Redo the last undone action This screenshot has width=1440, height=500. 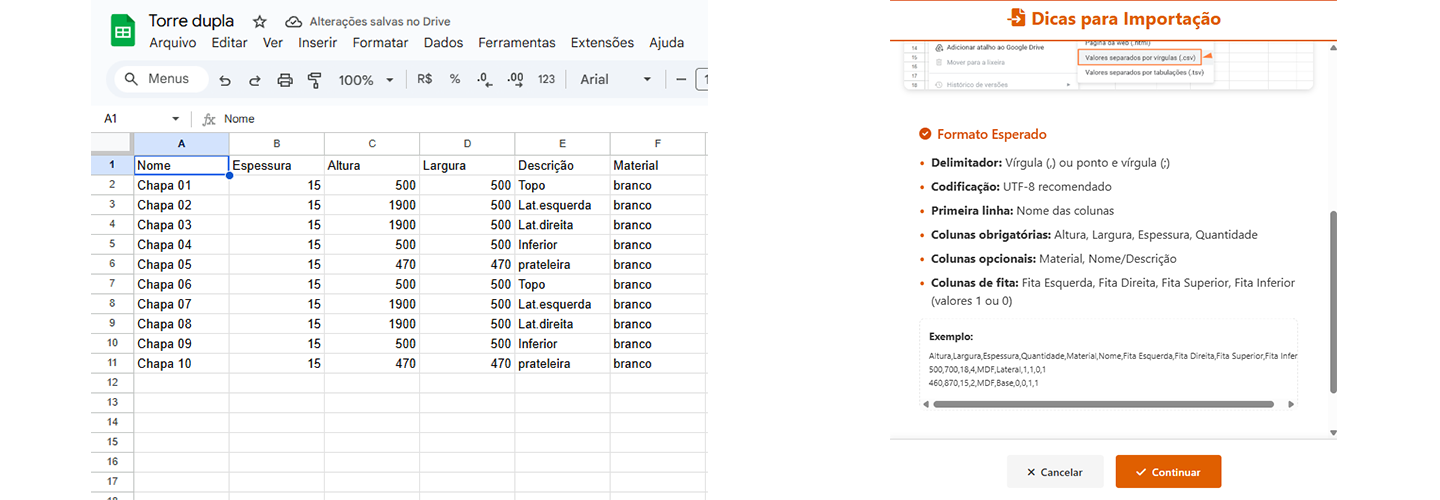click(255, 80)
